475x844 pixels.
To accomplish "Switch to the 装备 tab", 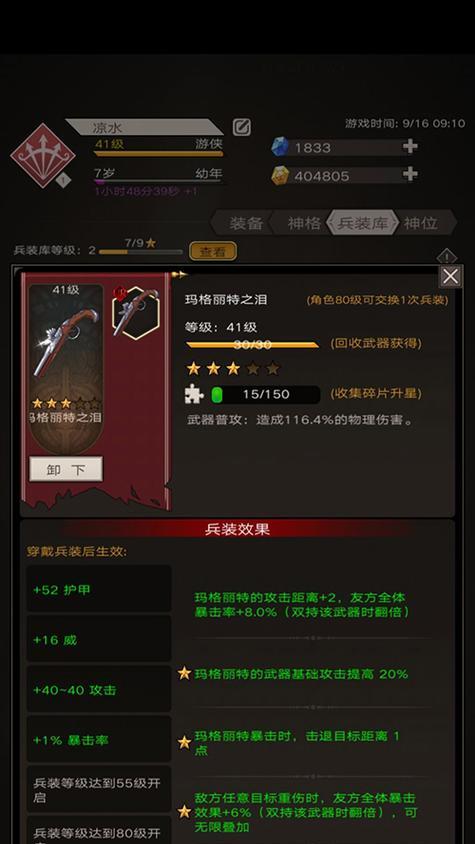I will tap(247, 223).
